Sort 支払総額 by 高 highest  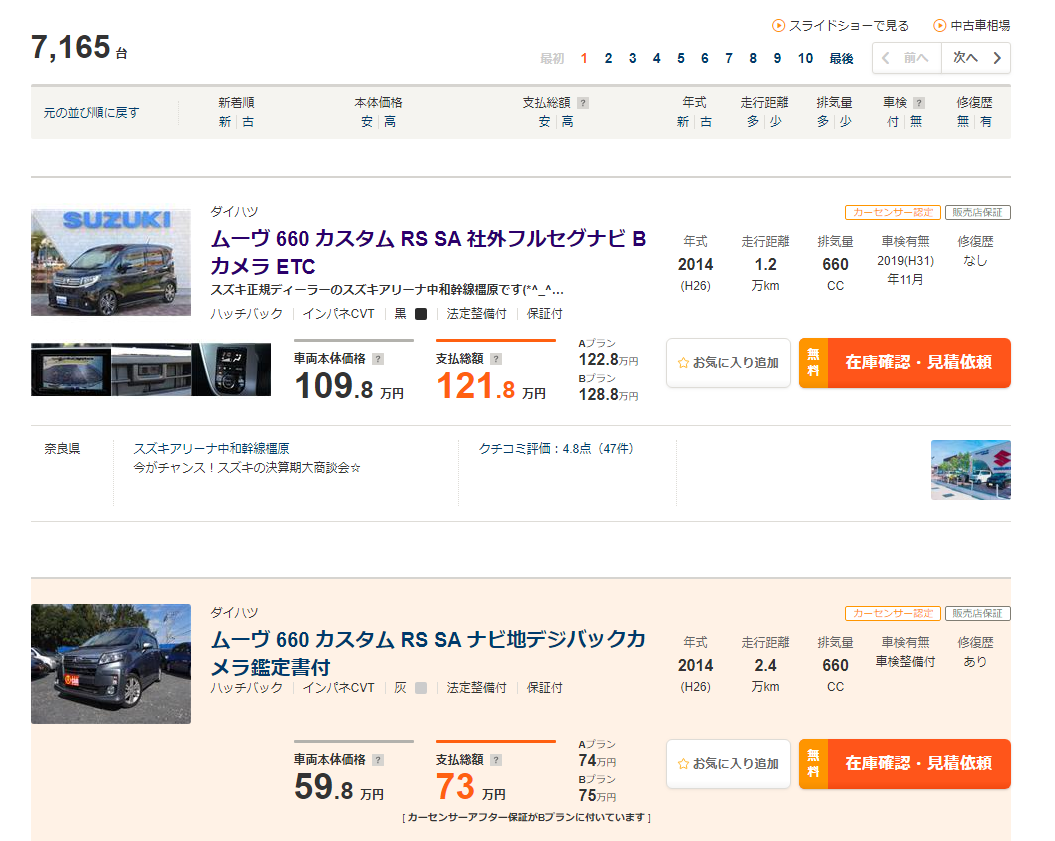pyautogui.click(x=568, y=122)
